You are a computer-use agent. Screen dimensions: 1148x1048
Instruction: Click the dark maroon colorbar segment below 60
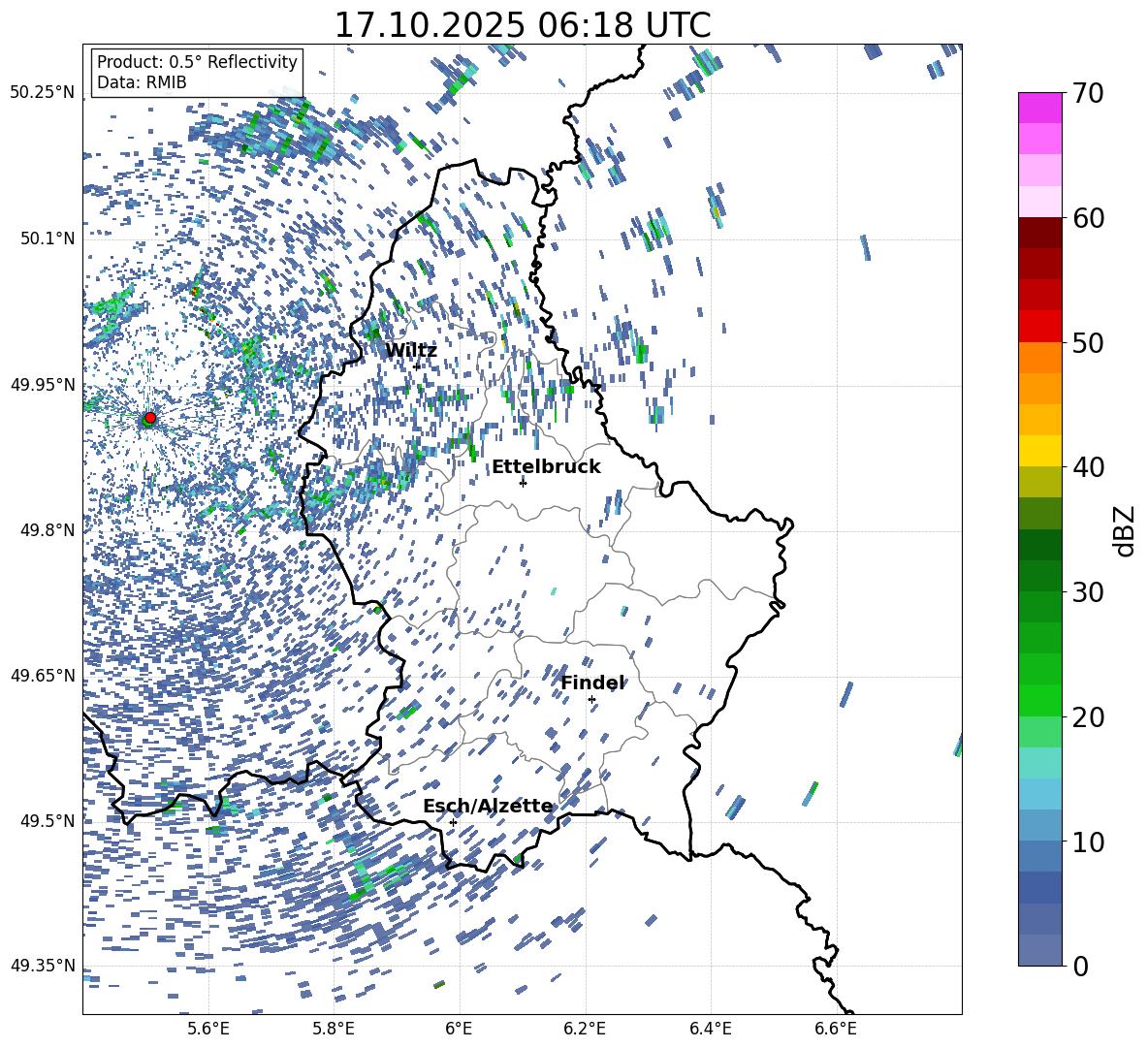(1040, 233)
